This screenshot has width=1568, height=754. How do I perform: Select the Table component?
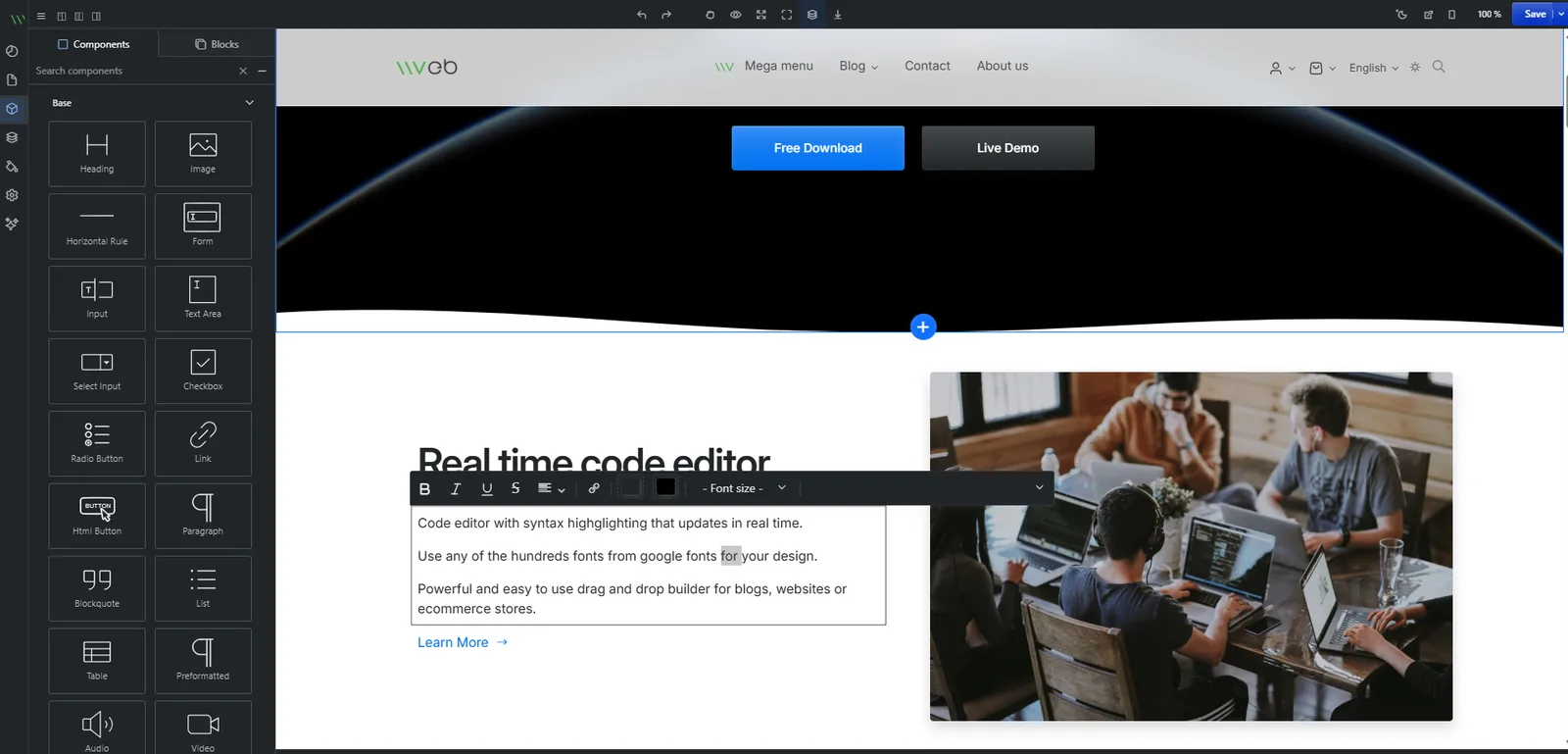coord(97,661)
